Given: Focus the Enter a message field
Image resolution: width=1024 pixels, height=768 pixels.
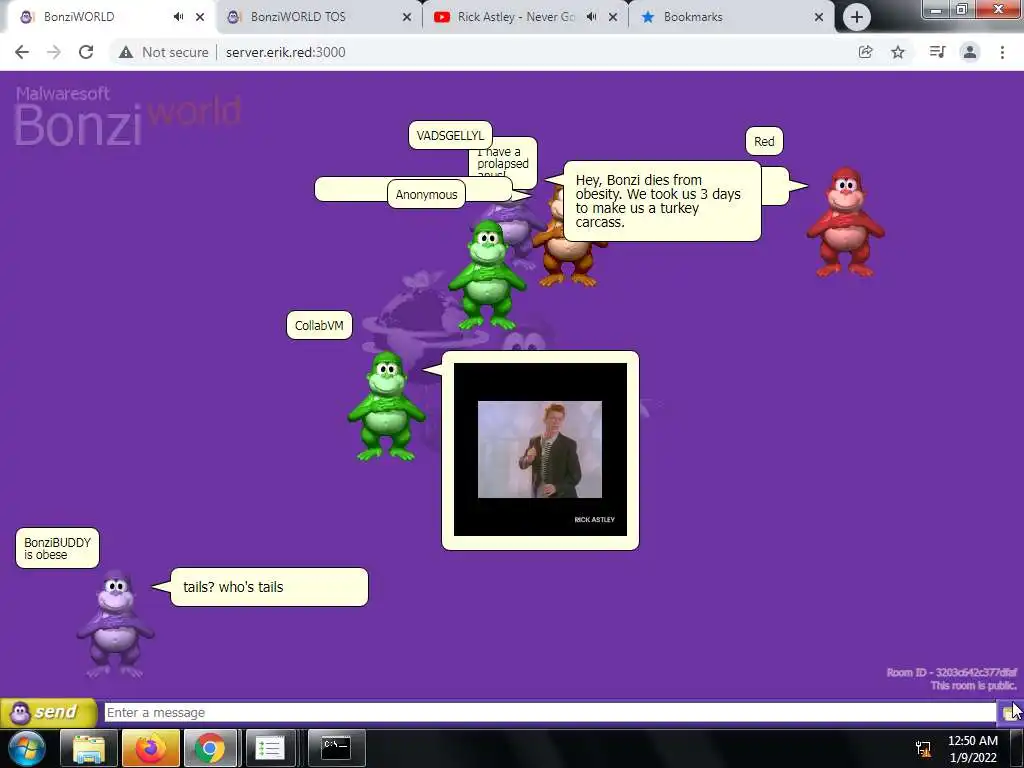Looking at the screenshot, I should point(550,712).
